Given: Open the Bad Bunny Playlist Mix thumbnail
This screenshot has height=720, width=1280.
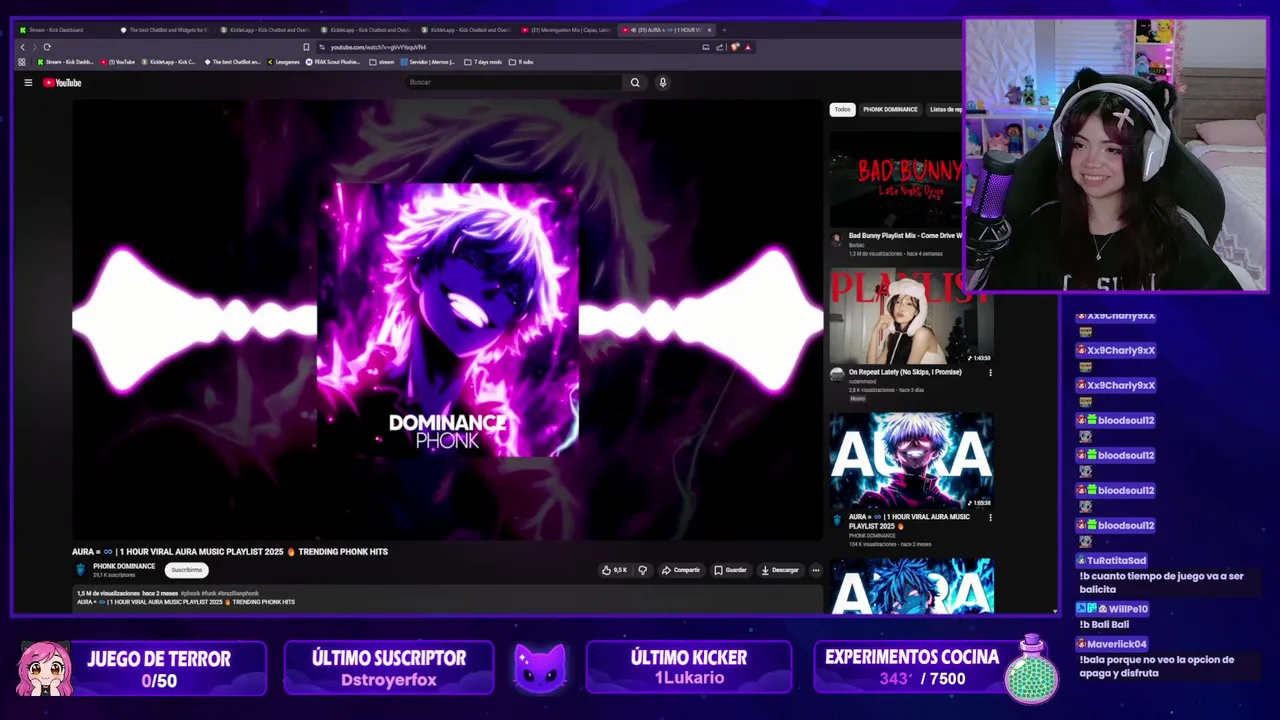Looking at the screenshot, I should pyautogui.click(x=897, y=178).
